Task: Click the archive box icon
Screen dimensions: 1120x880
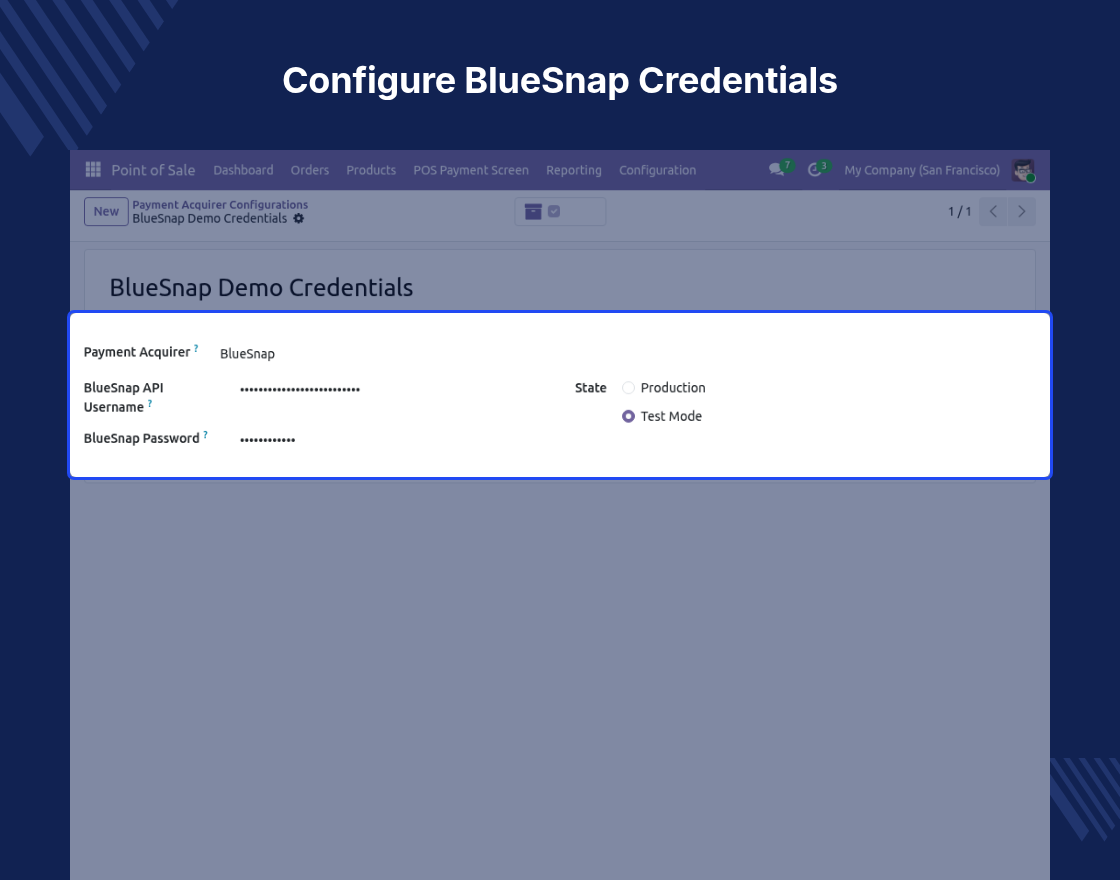Action: point(533,211)
